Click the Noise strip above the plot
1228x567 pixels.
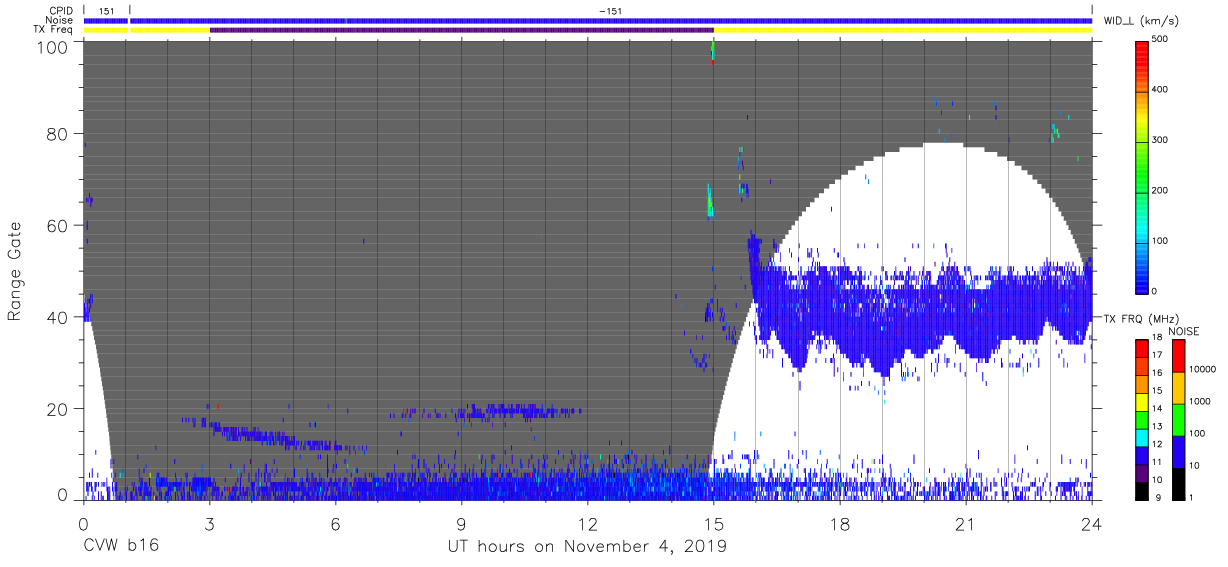coord(588,20)
